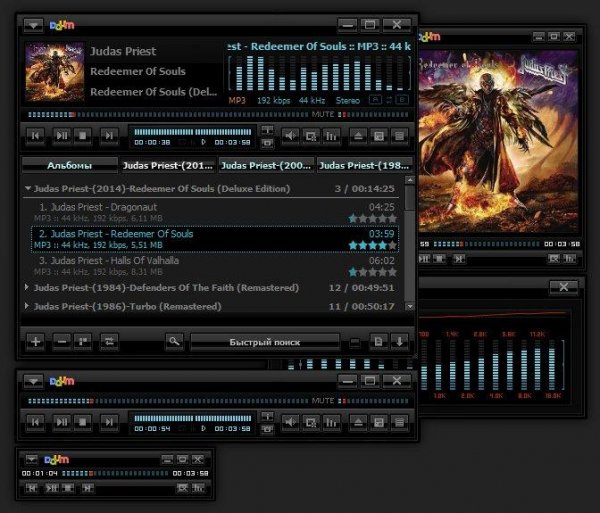Image resolution: width=600 pixels, height=513 pixels.
Task: Click the speaker icon in compact middle window
Action: click(x=290, y=422)
